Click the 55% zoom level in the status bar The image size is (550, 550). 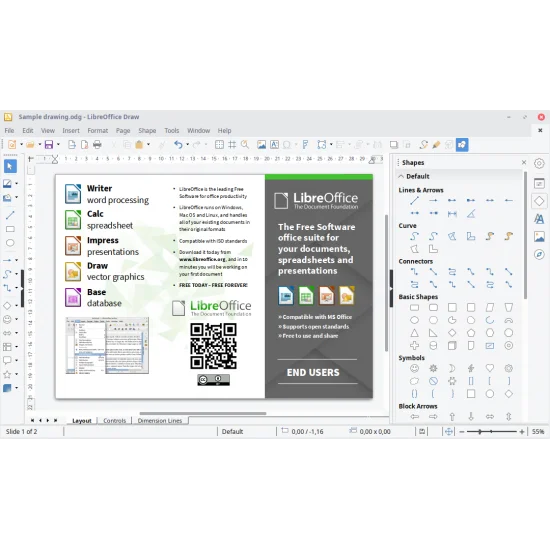(538, 432)
